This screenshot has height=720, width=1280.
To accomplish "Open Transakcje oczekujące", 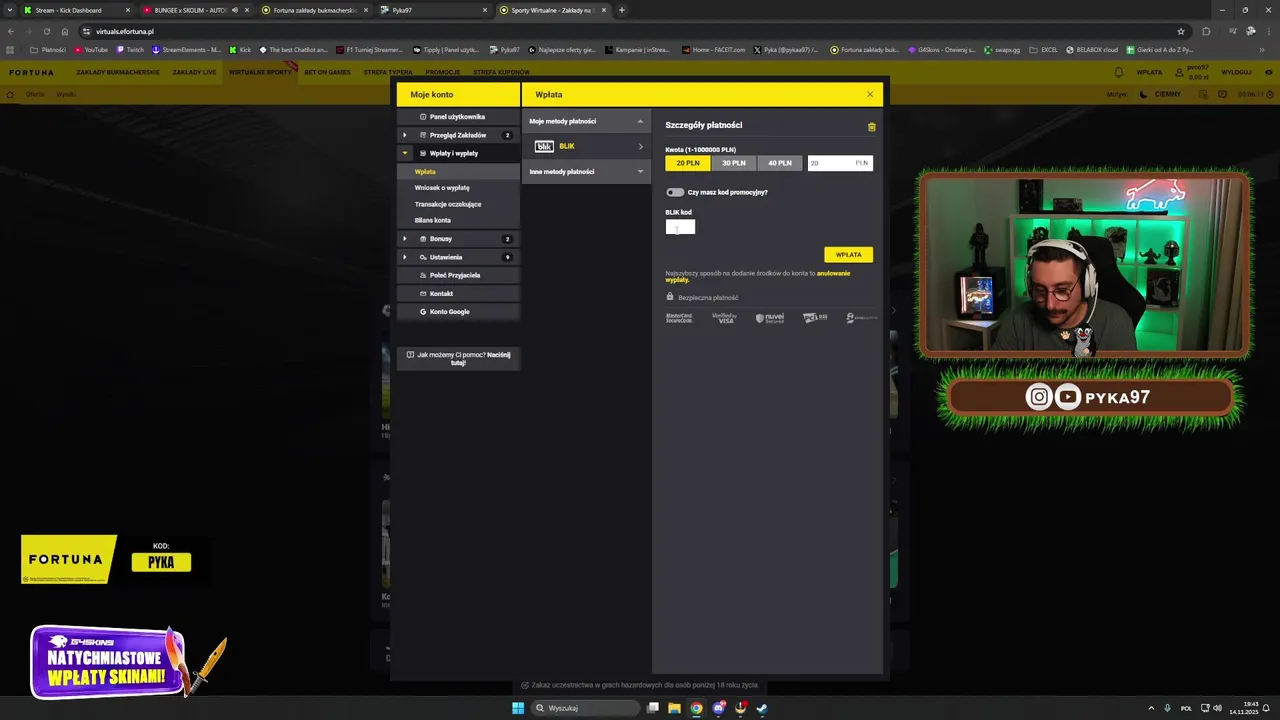I will 448,204.
